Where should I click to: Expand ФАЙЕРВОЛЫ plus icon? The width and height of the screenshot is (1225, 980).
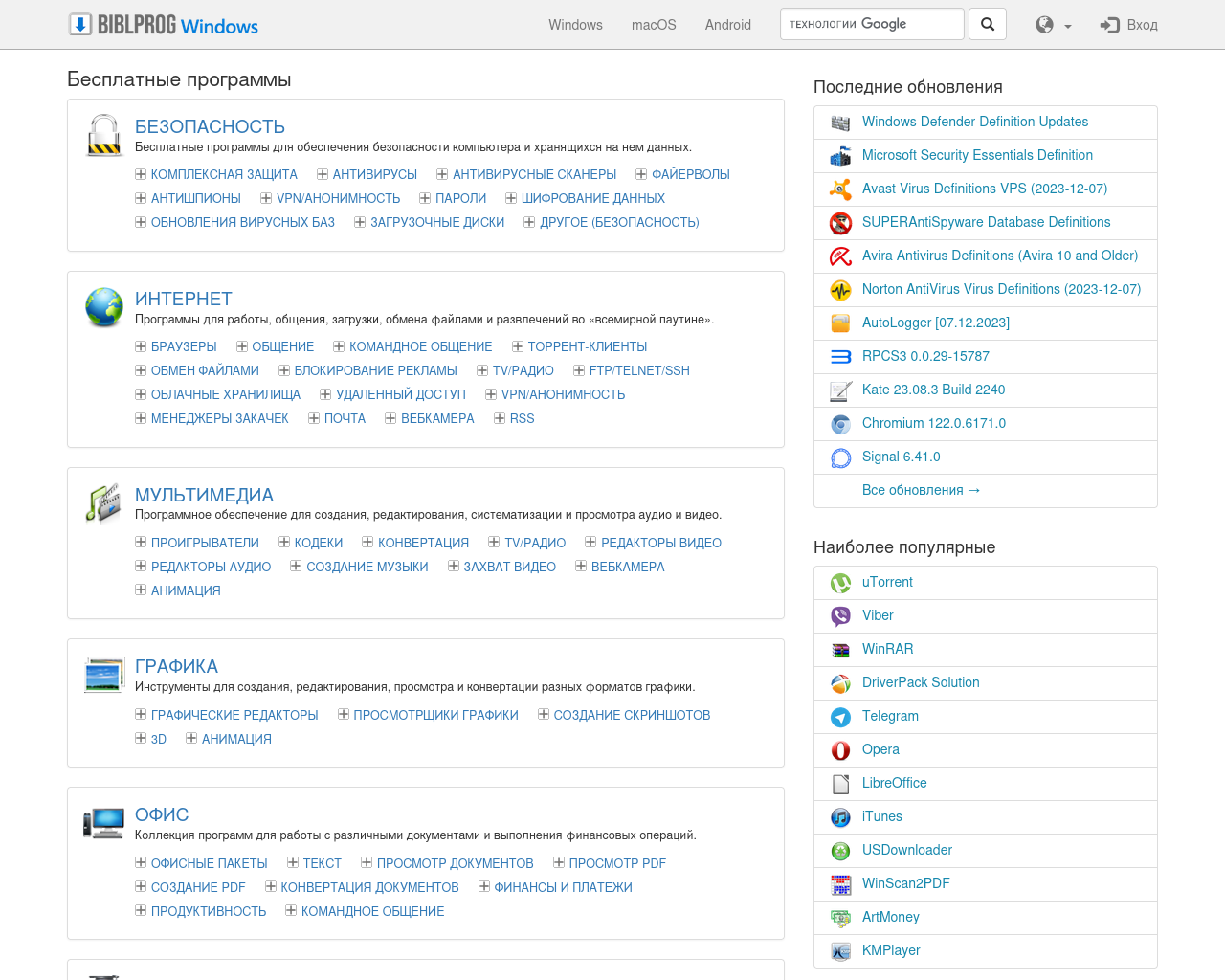pyautogui.click(x=641, y=174)
